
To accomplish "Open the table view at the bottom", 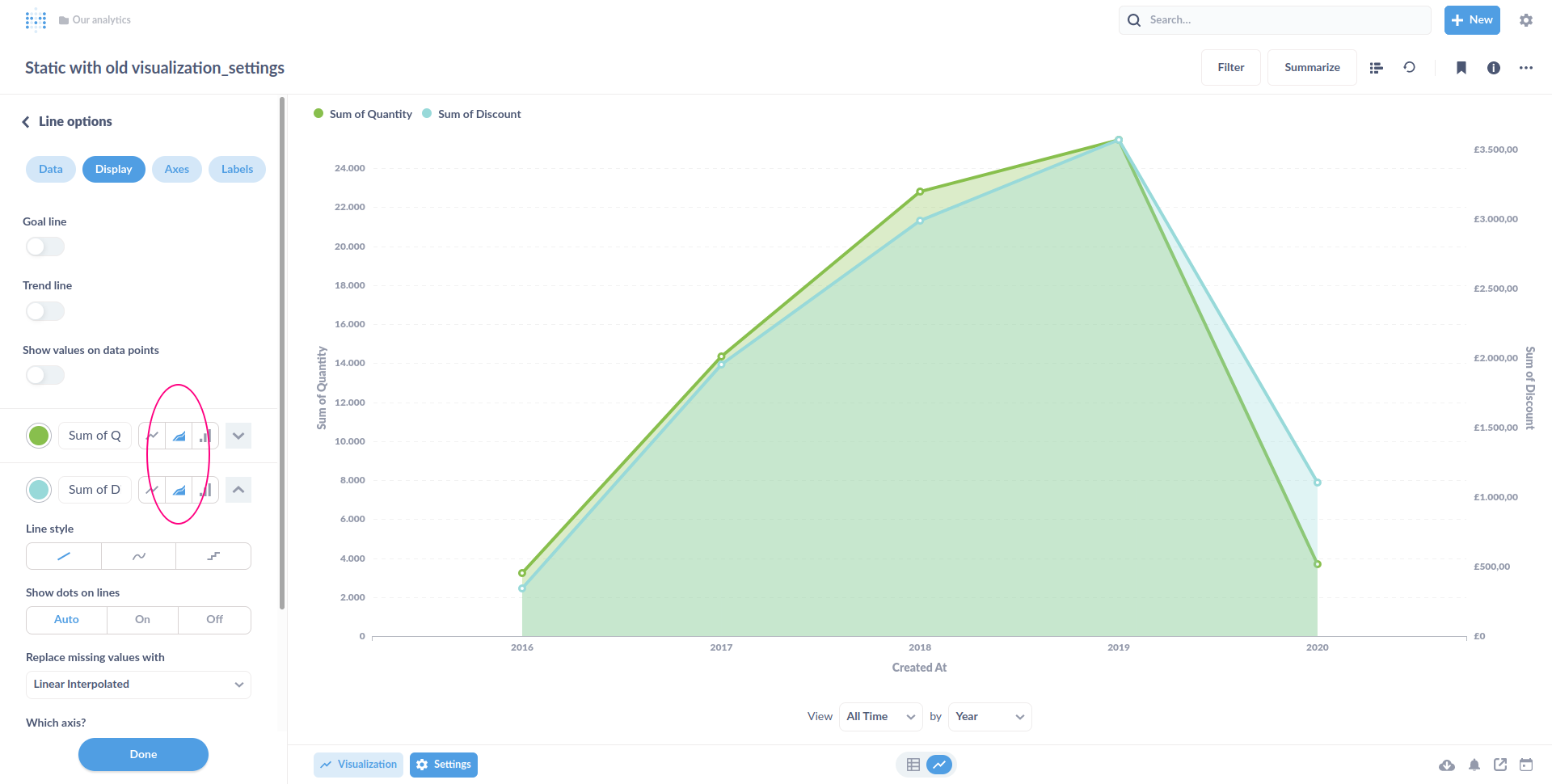I will (913, 764).
